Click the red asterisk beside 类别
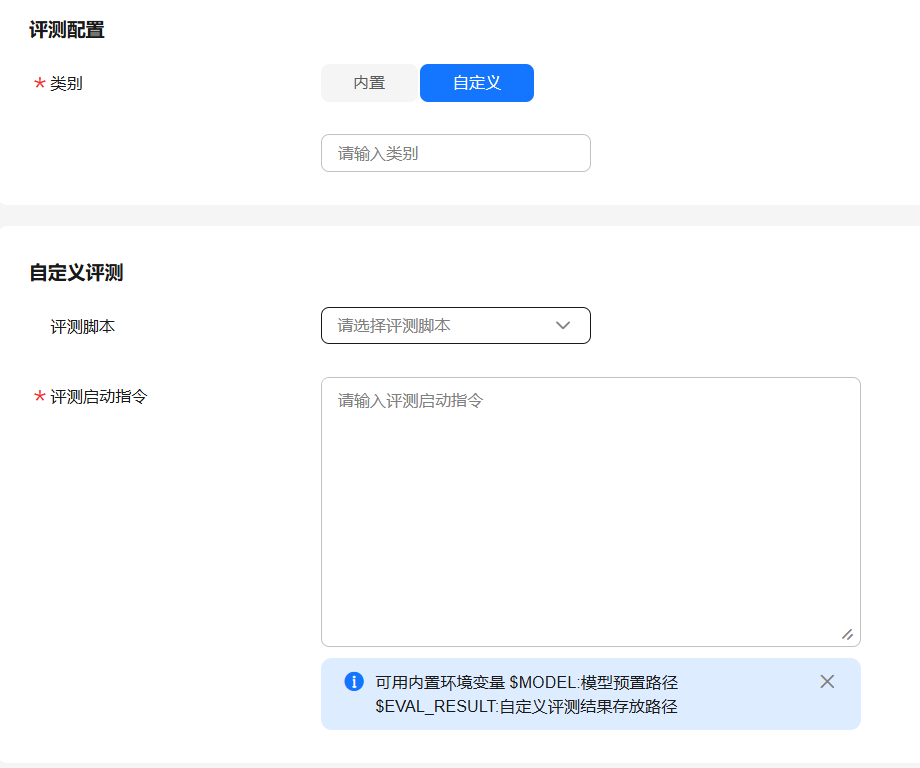The width and height of the screenshot is (920, 768). (40, 84)
